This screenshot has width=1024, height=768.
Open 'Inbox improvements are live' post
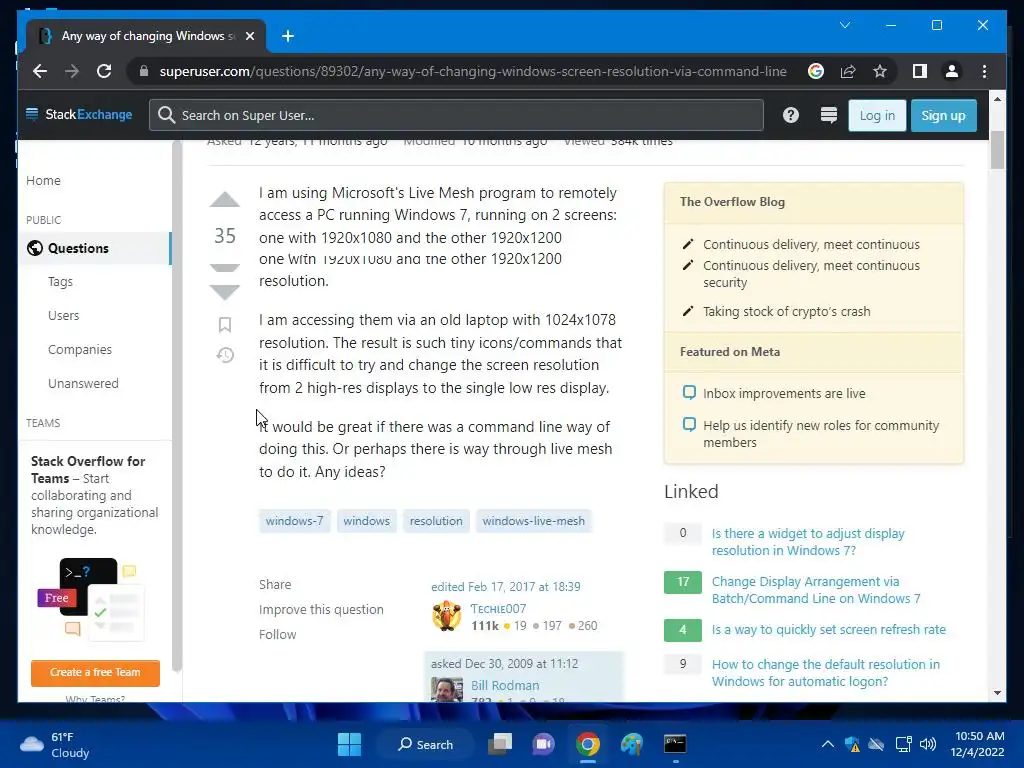(784, 393)
